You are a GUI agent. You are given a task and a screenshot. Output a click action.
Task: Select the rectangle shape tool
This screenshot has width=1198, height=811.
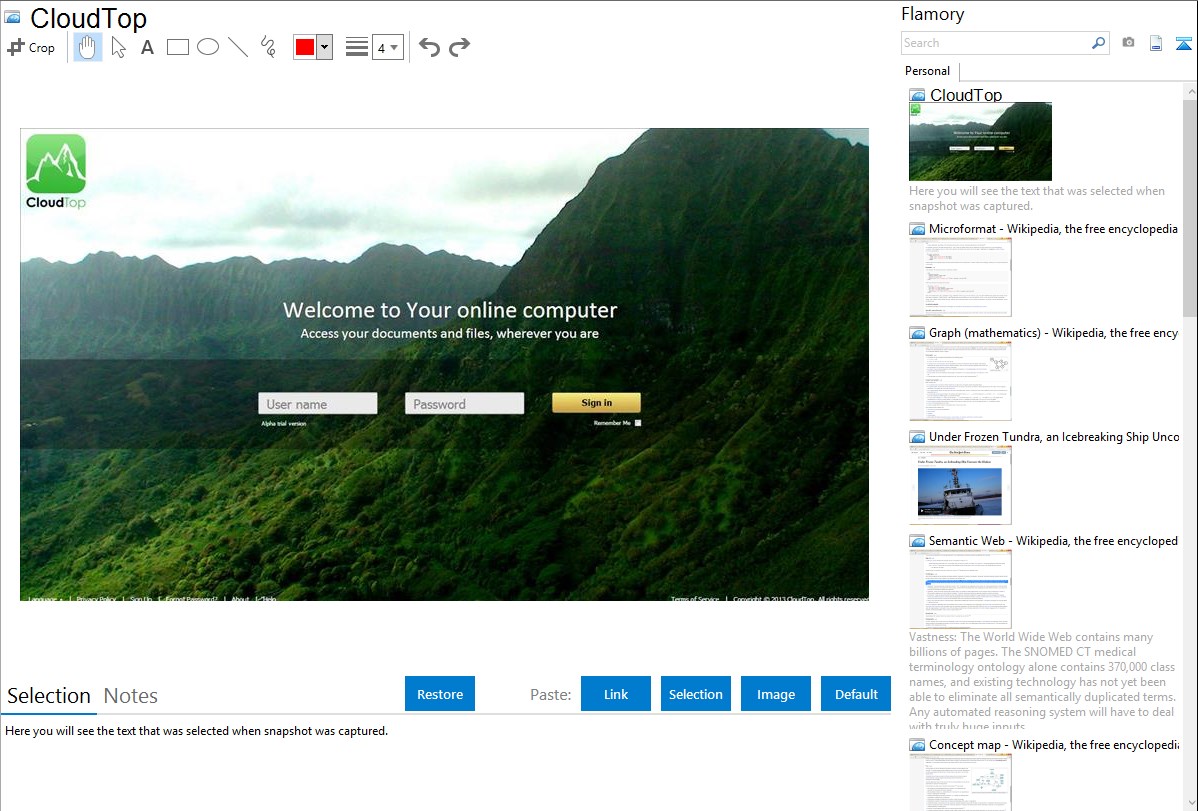(177, 47)
